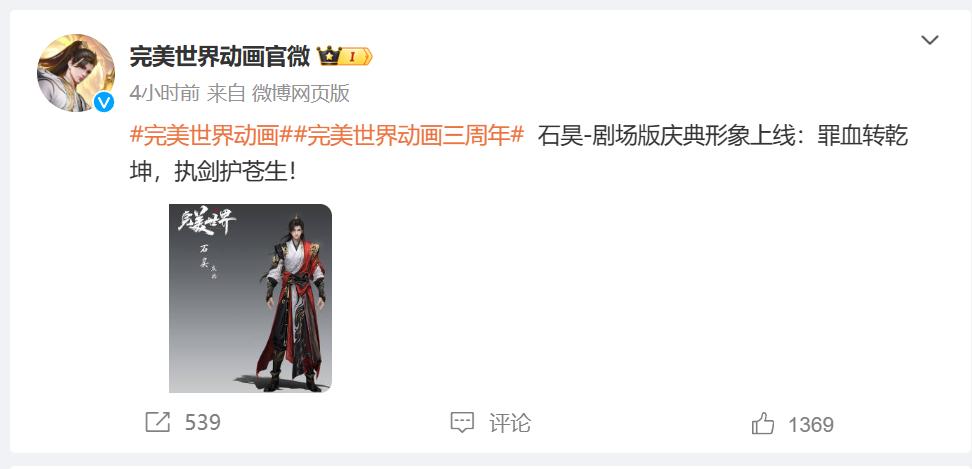This screenshot has height=469, width=972.
Task: Click the like count 1369
Action: (811, 425)
